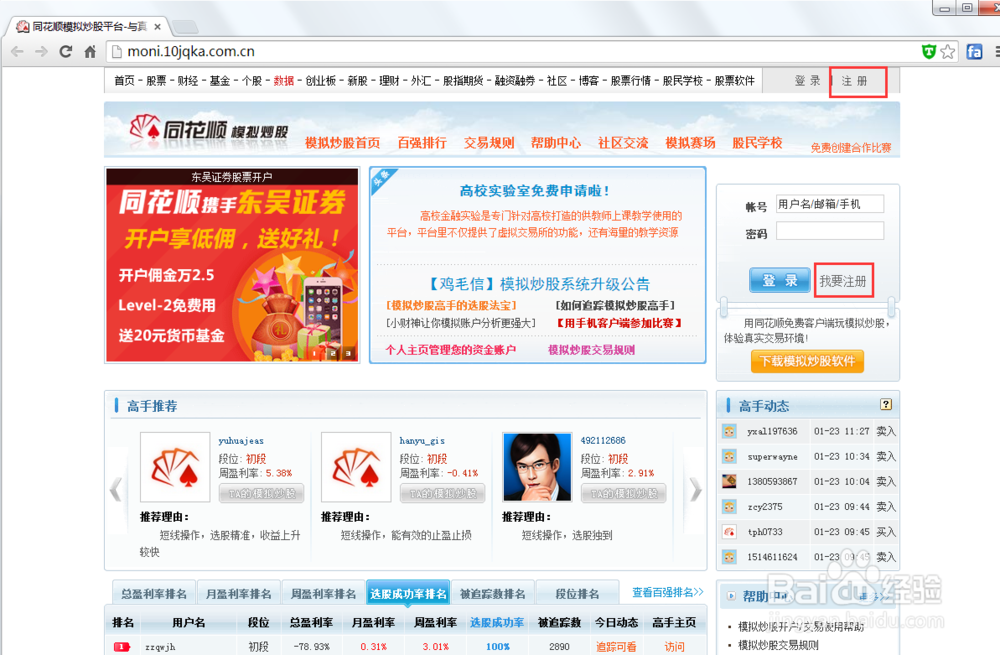This screenshot has width=1000, height=655.
Task: Show previous recommended experts with left arrow
Action: point(115,490)
